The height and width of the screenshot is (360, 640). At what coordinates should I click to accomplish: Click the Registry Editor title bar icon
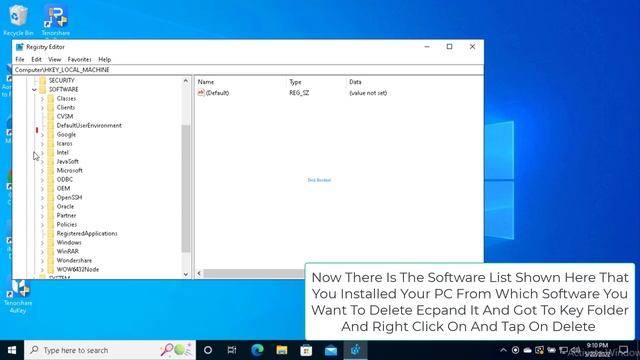point(19,47)
